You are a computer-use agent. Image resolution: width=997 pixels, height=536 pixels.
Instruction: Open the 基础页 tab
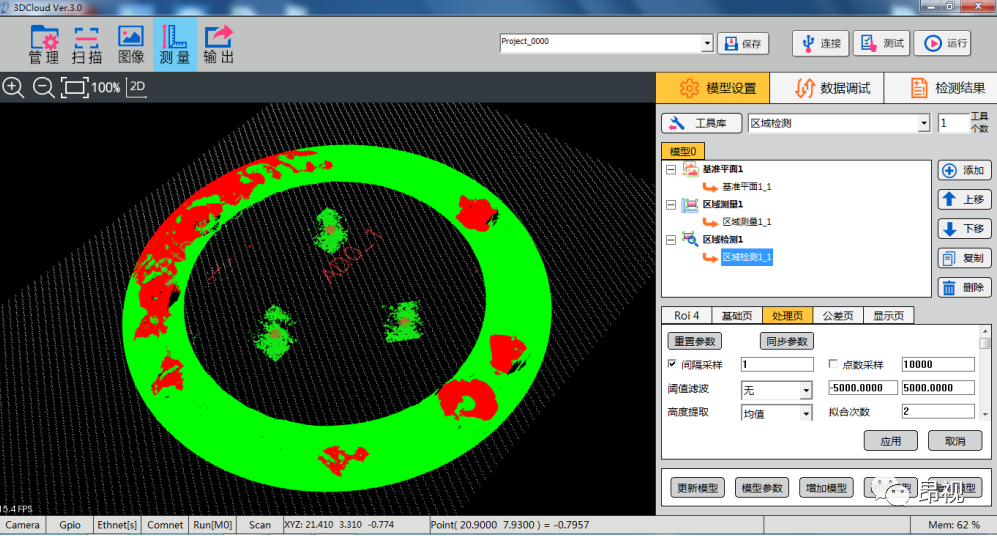[737, 315]
